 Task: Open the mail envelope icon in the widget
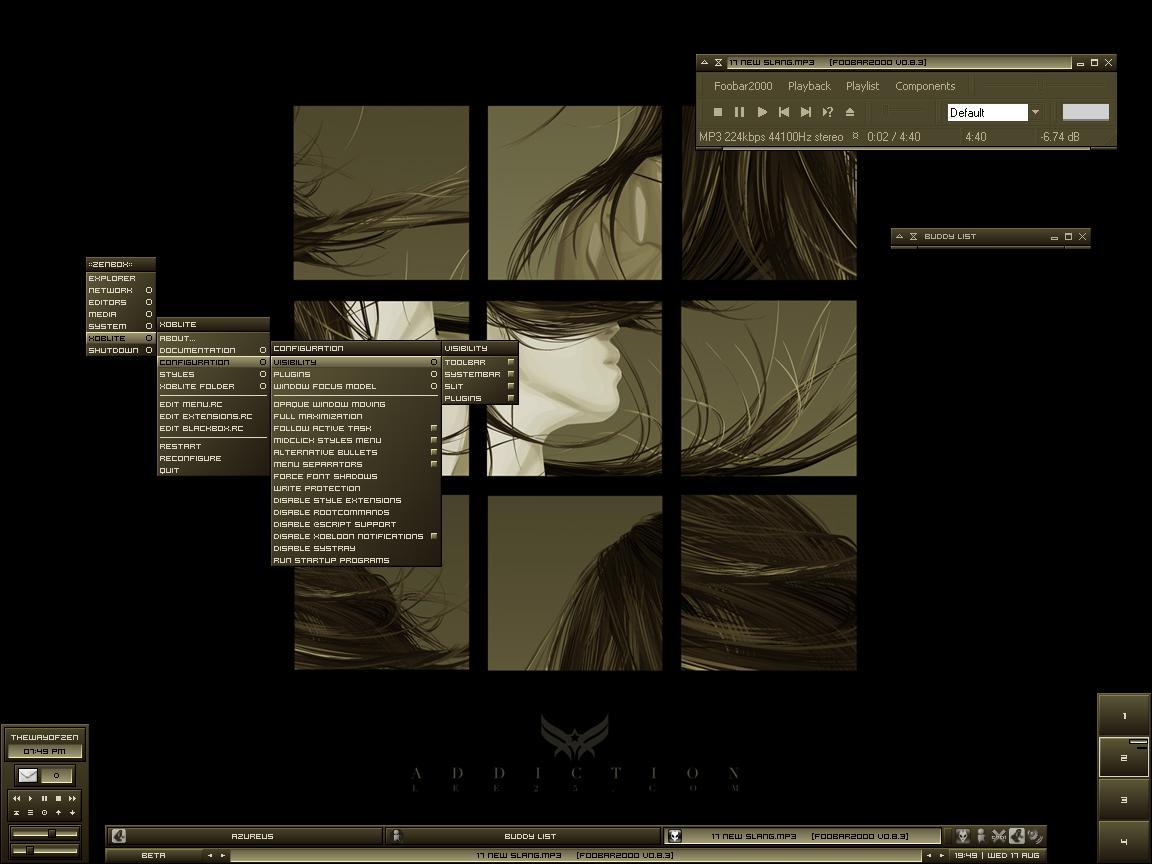click(x=28, y=775)
